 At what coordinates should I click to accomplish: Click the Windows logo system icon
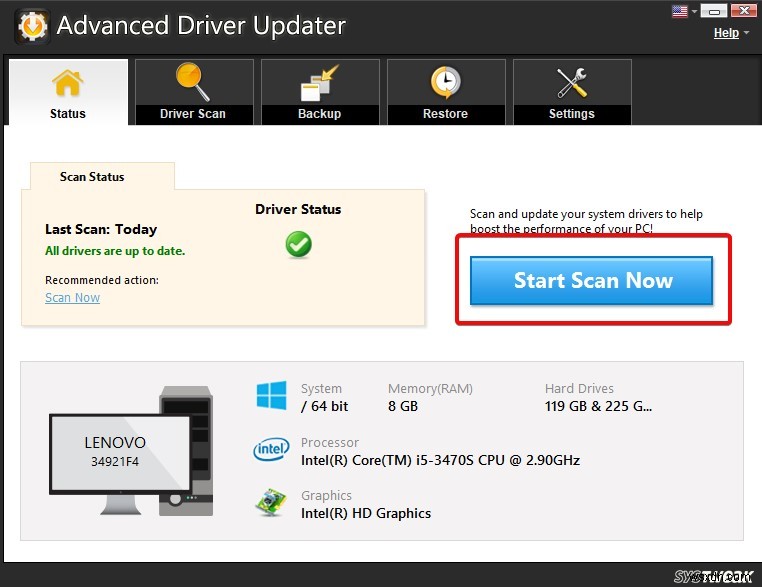click(271, 396)
